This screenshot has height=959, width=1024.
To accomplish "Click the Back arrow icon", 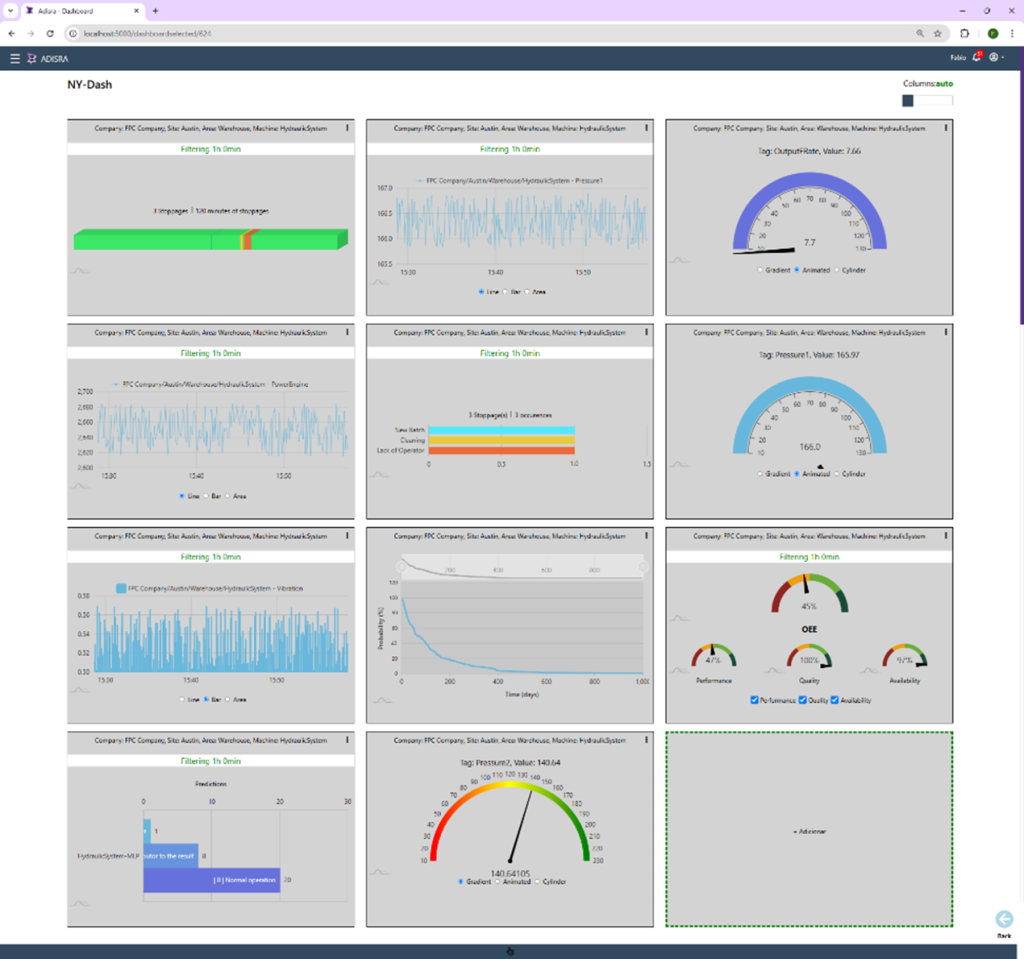I will pyautogui.click(x=1004, y=920).
